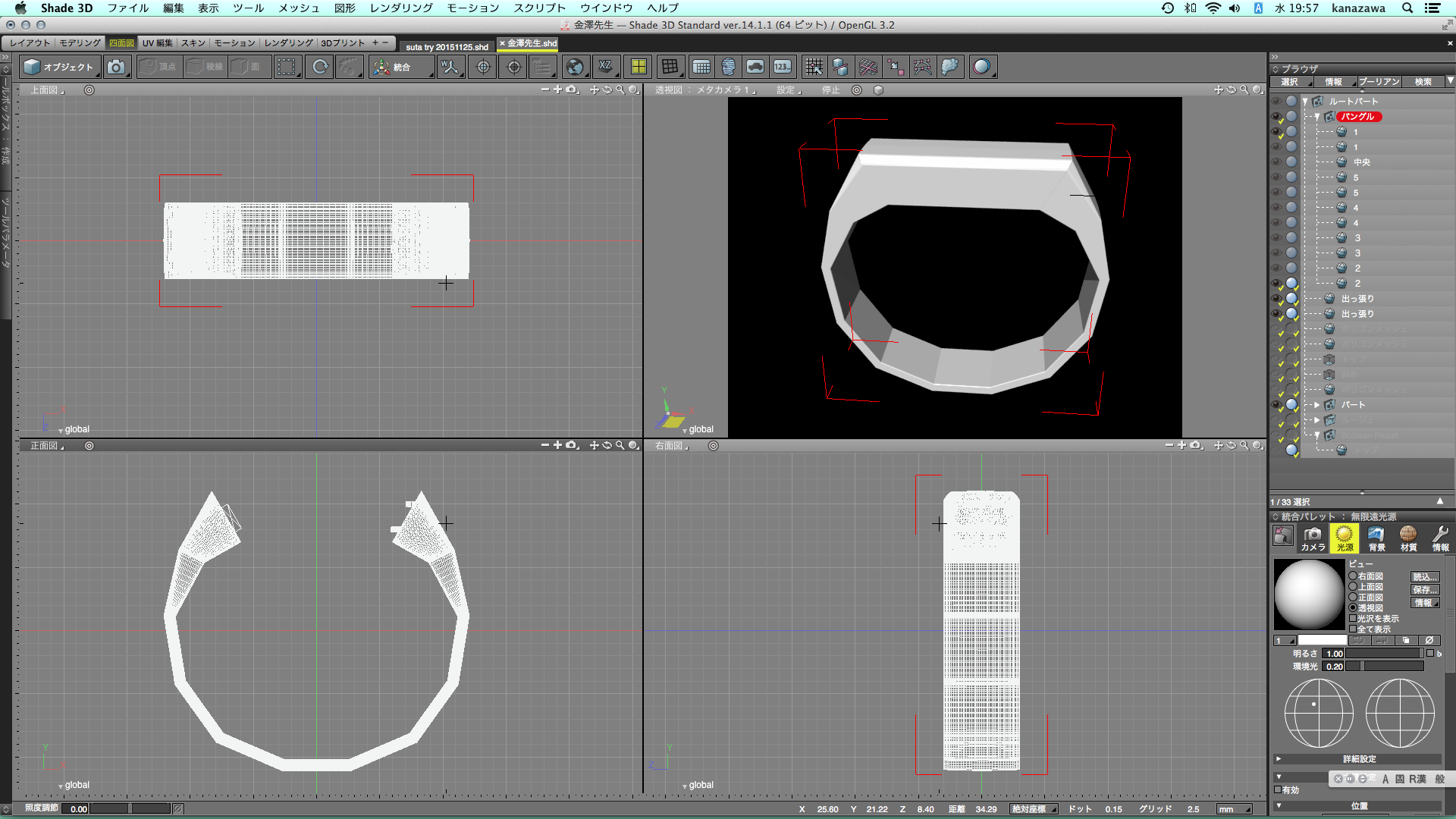Open the 情報 wrench icon in the palette
1456x819 pixels.
(1440, 538)
